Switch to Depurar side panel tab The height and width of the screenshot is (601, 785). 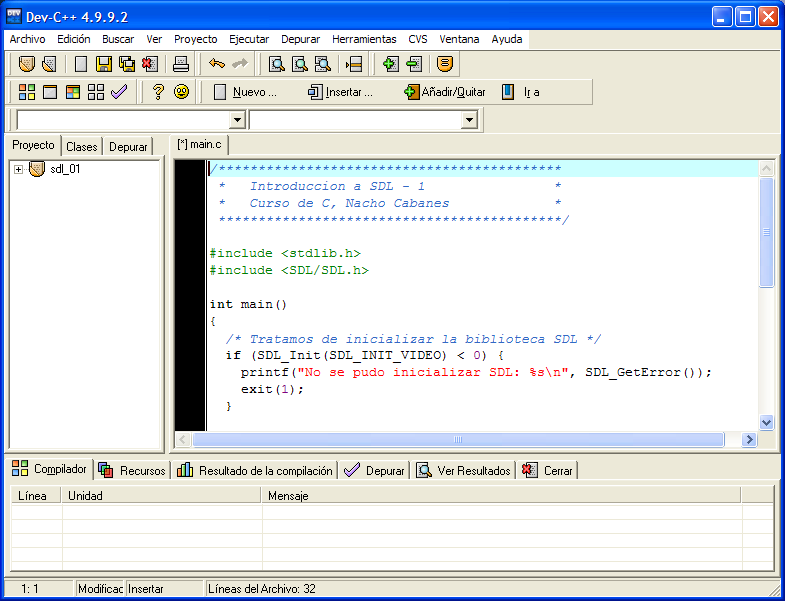(x=128, y=147)
